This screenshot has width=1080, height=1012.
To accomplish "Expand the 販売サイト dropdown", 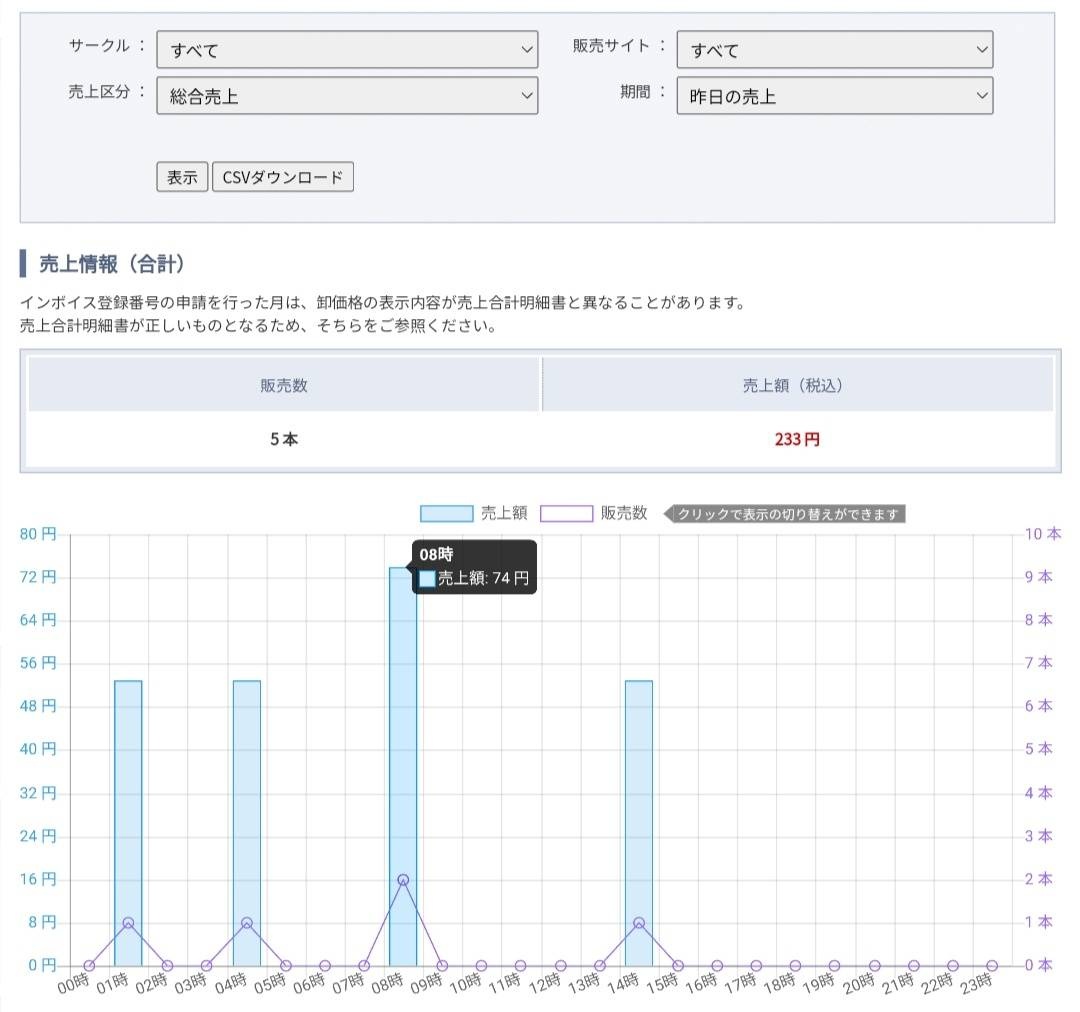I will pyautogui.click(x=834, y=50).
